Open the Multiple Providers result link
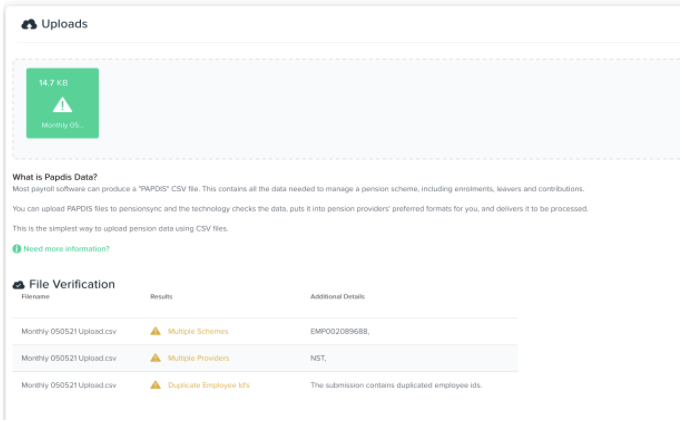682x422 pixels. [x=199, y=358]
